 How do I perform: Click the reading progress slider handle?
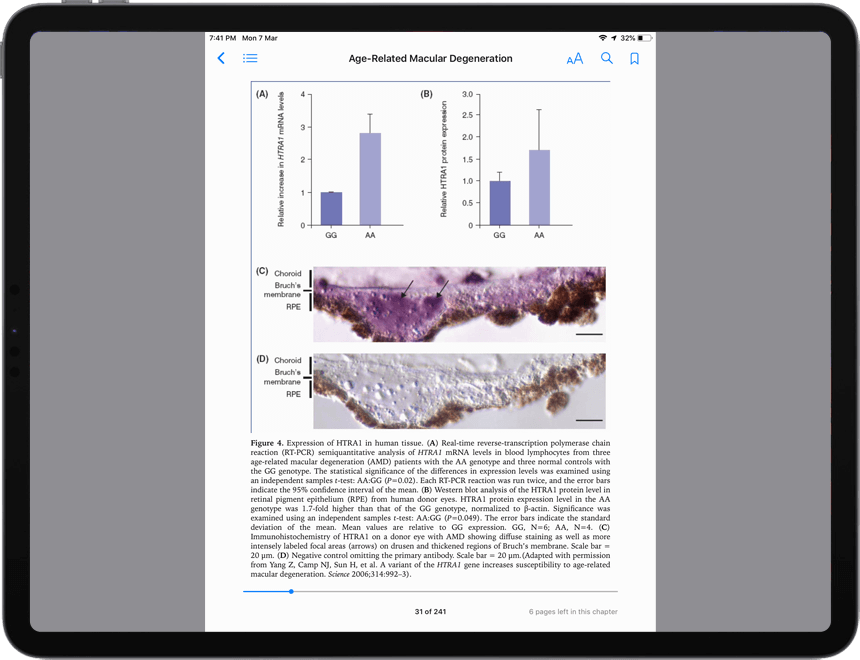tap(291, 591)
